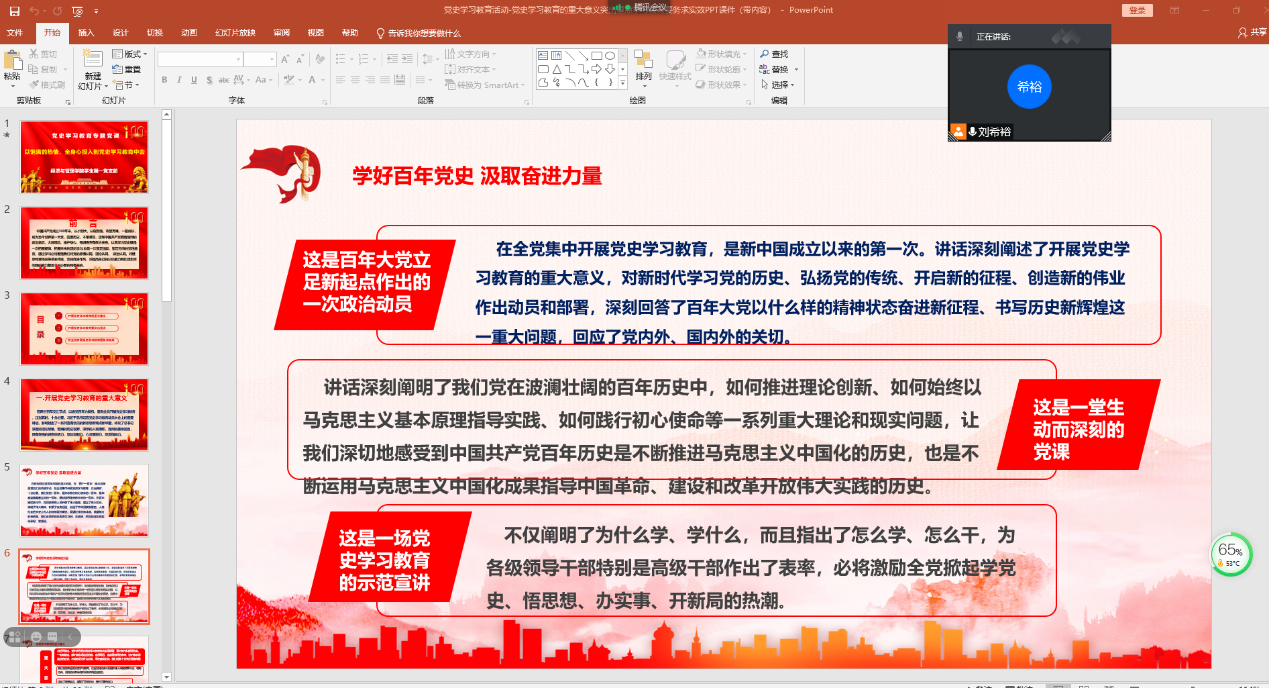The width and height of the screenshot is (1269, 688).
Task: Select slide 4 thumbnail in the panel
Action: tap(84, 414)
